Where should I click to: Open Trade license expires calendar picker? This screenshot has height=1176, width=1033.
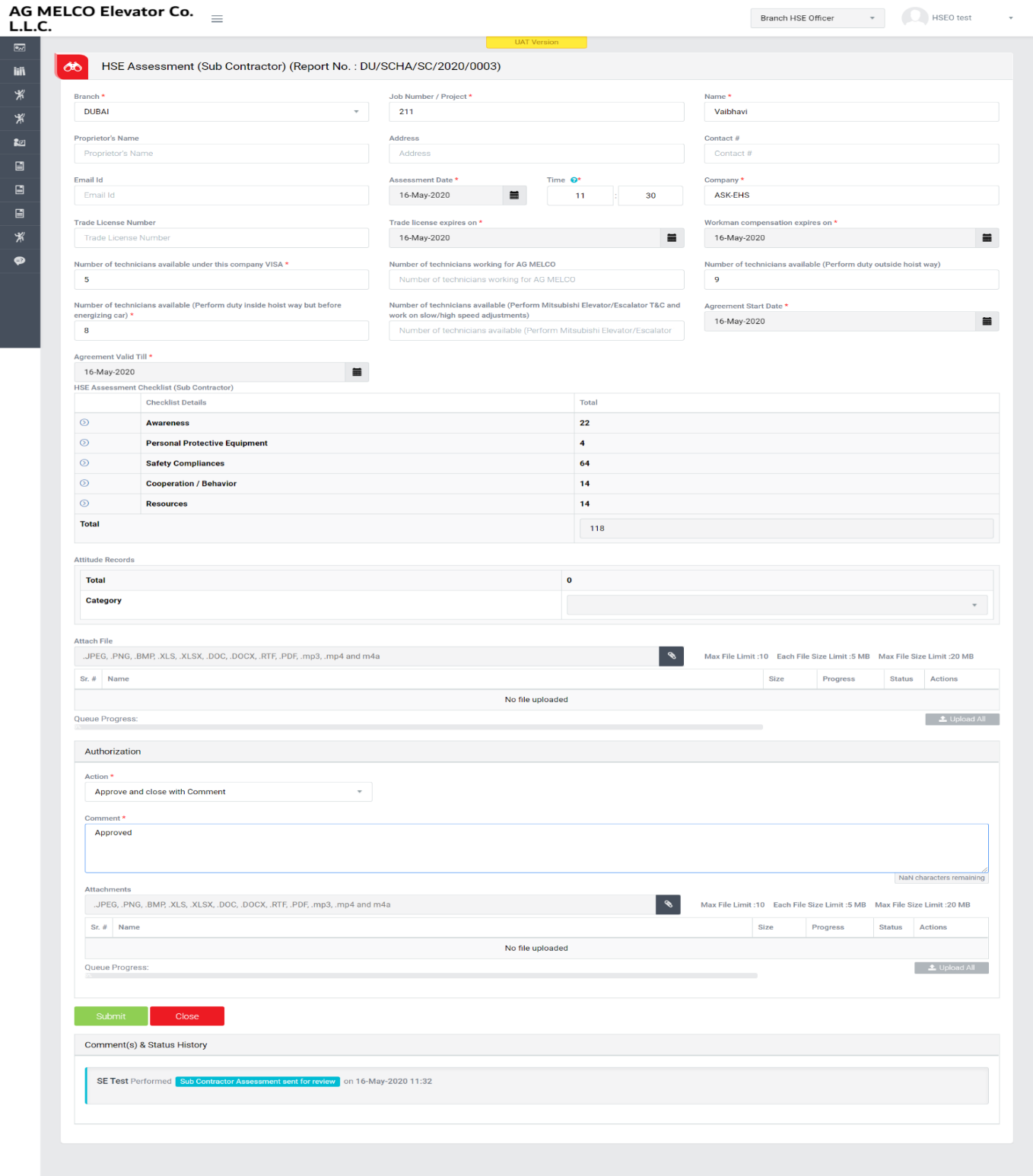point(672,238)
